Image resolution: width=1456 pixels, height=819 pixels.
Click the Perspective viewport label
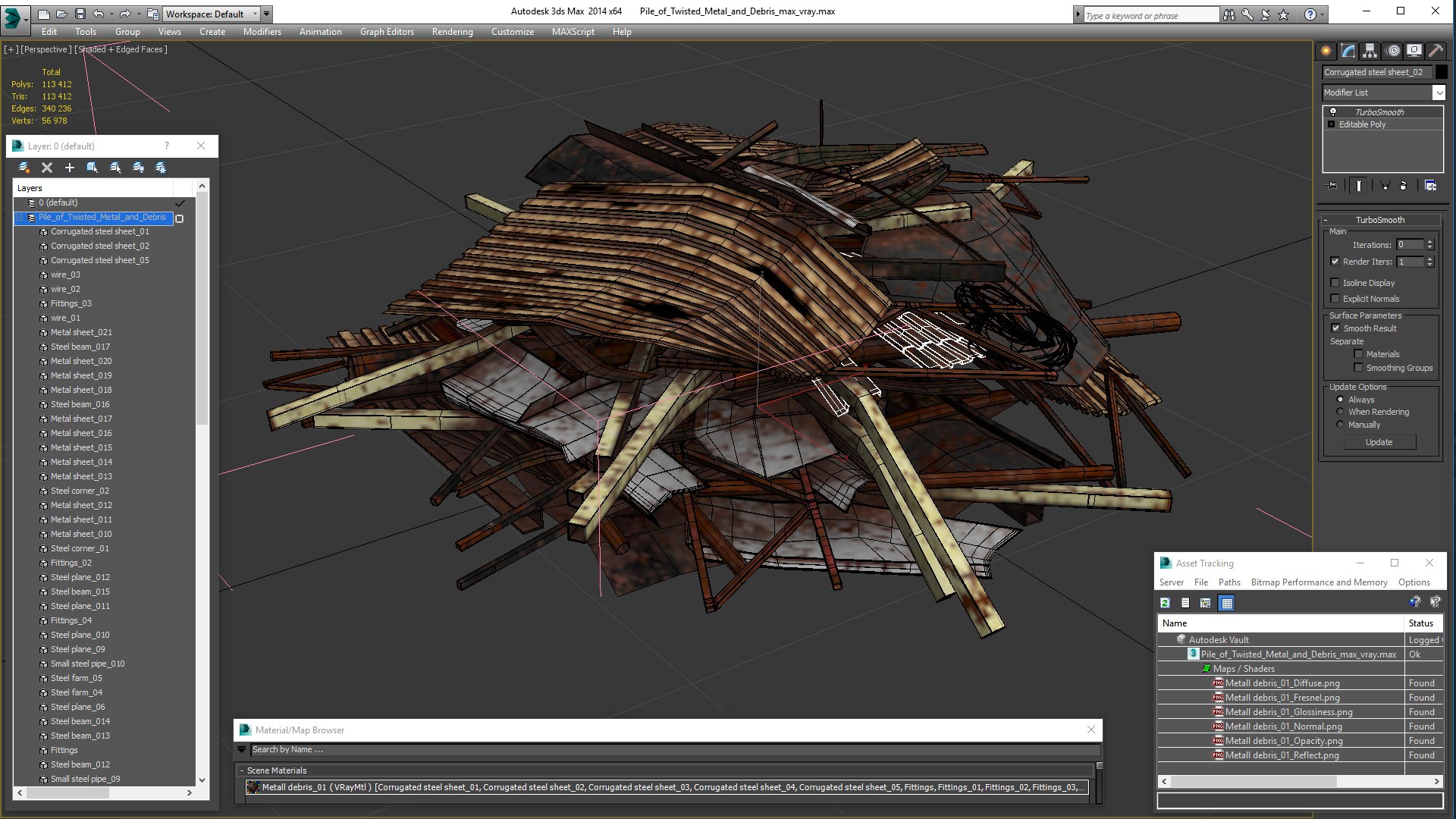[x=45, y=49]
